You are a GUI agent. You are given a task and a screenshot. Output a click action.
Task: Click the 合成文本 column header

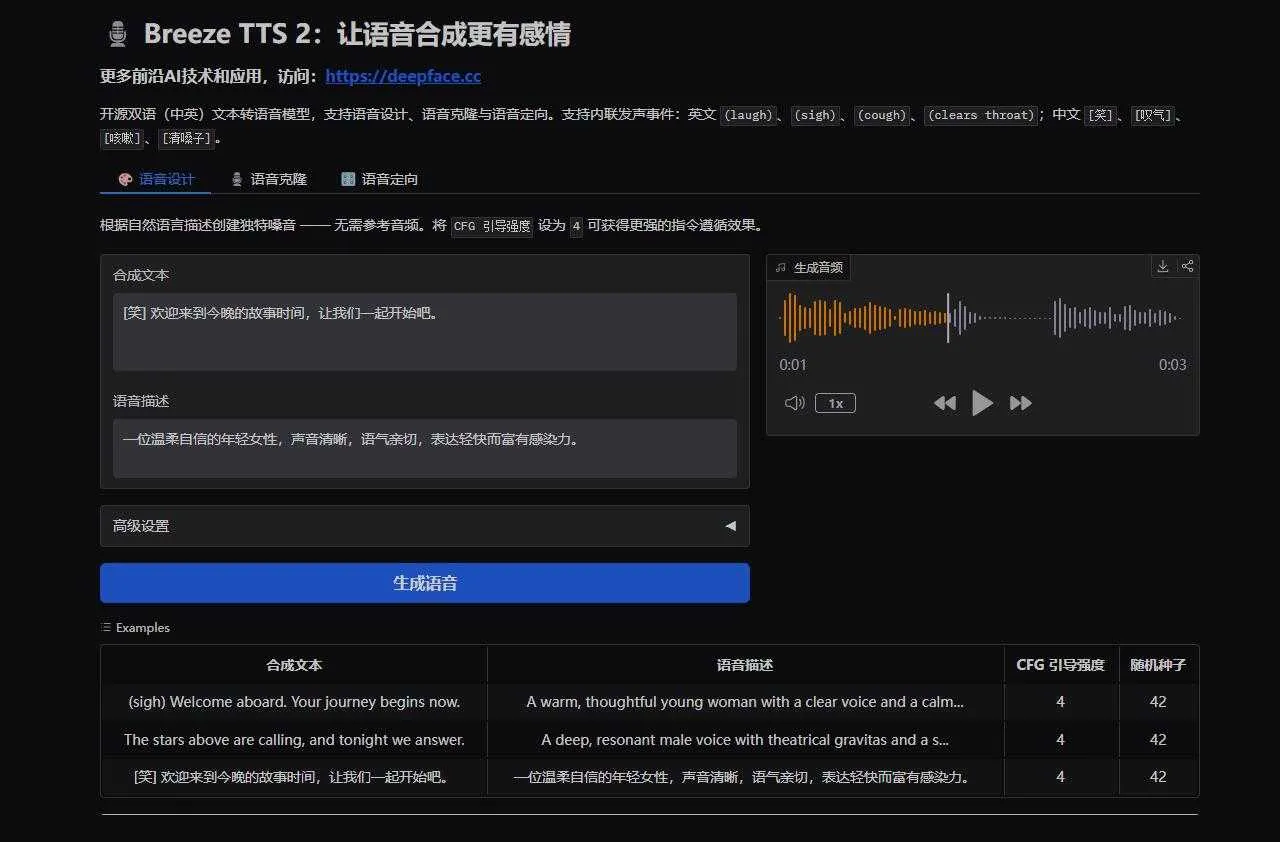[x=294, y=665]
